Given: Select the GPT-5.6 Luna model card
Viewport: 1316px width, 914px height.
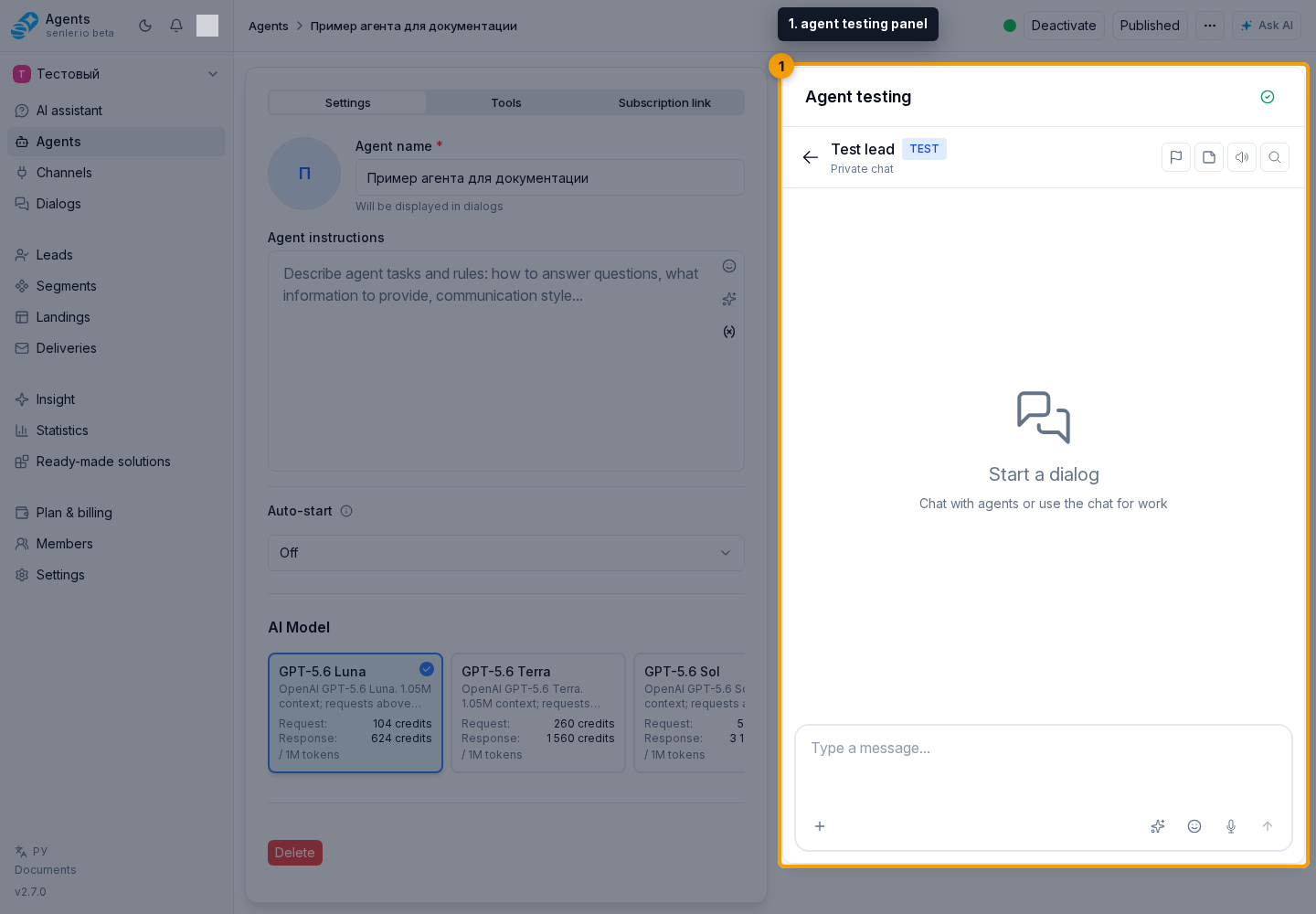Looking at the screenshot, I should pyautogui.click(x=356, y=713).
